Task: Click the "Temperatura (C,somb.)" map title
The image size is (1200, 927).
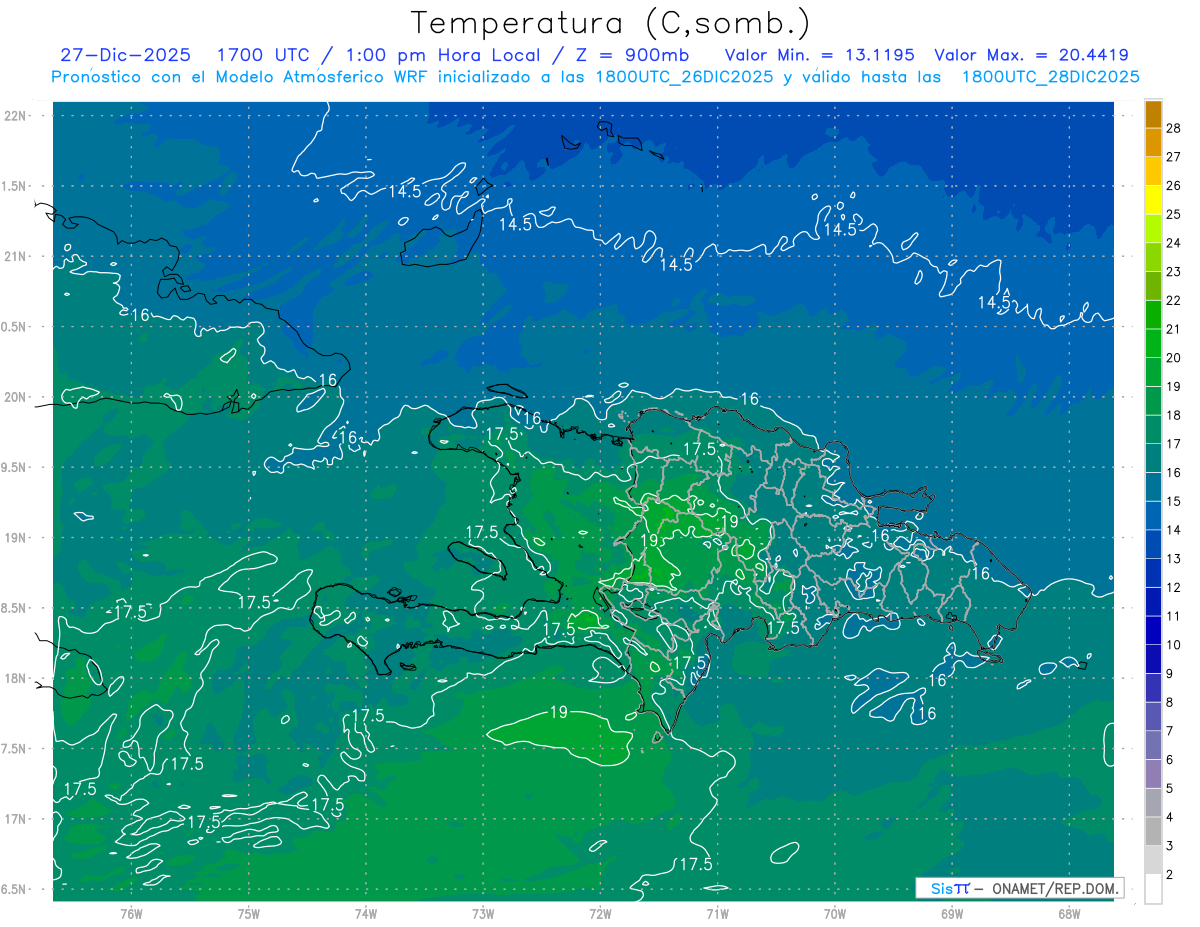Action: (610, 23)
